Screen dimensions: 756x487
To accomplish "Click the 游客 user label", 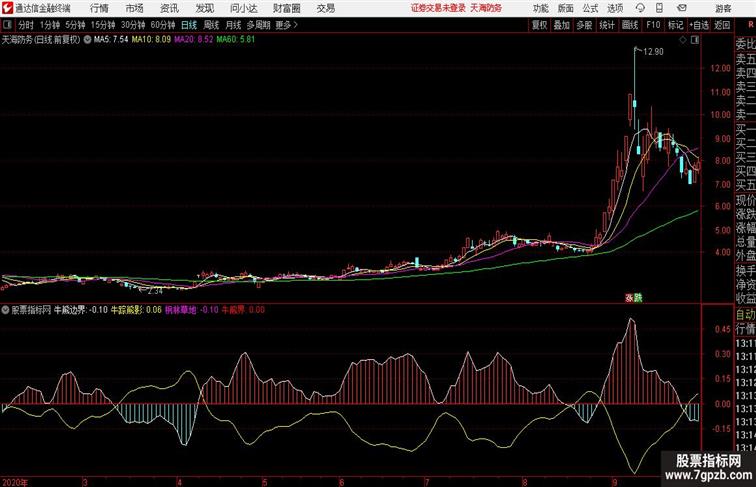I will click(723, 8).
